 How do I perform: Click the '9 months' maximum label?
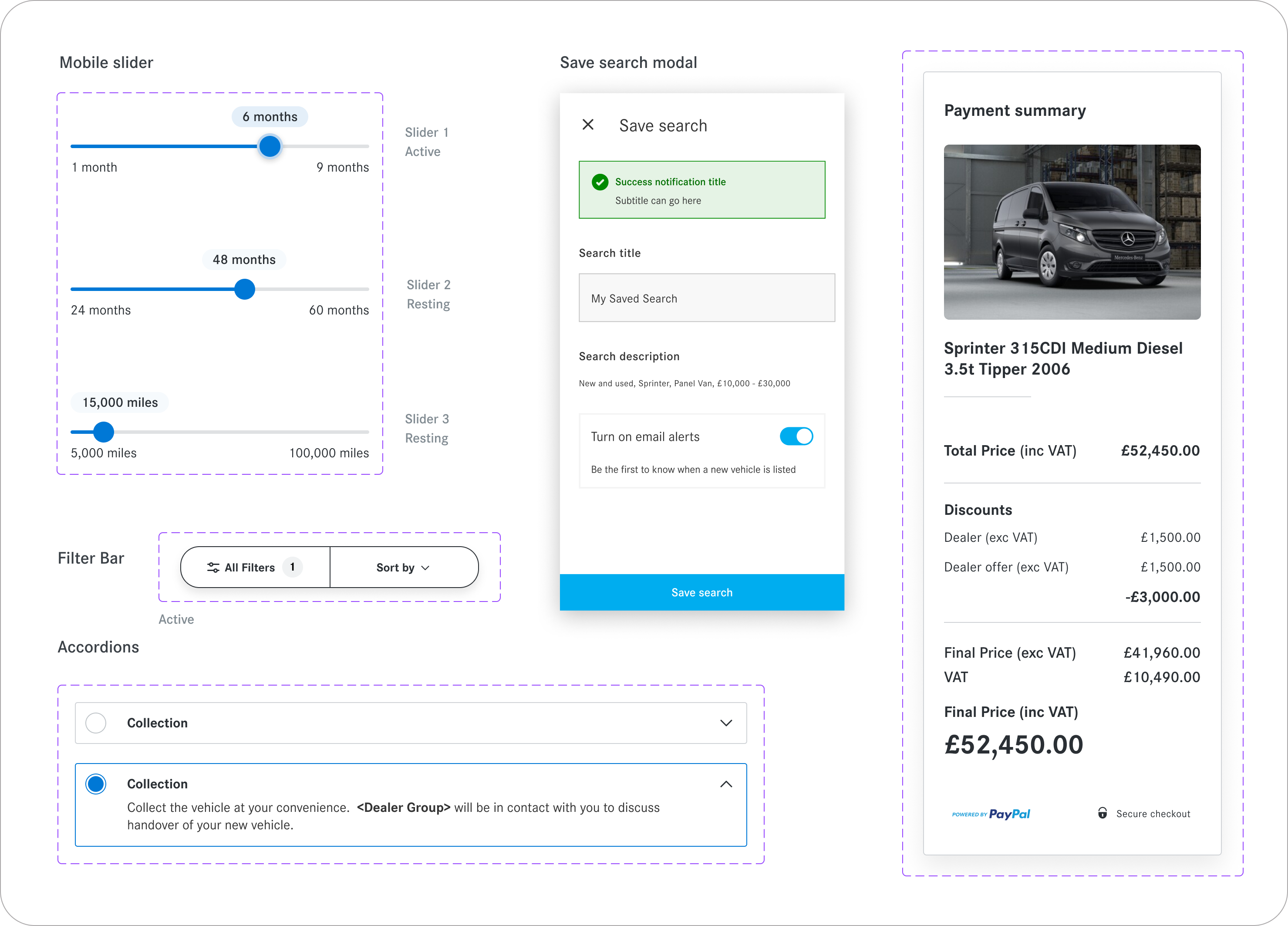click(342, 167)
